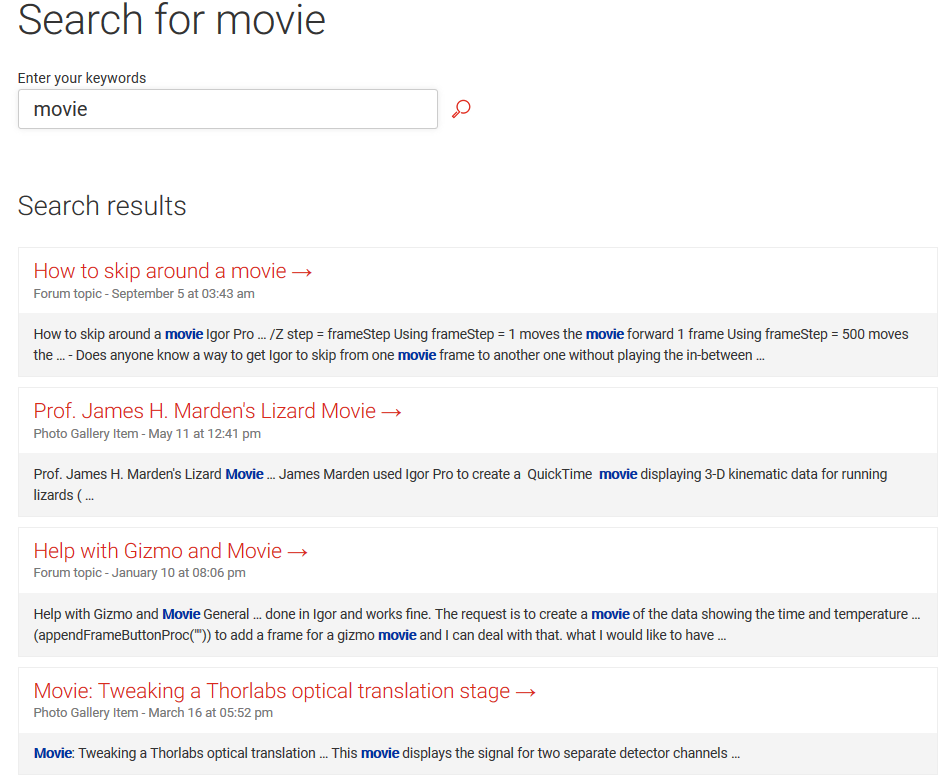Click the 'Search results' heading
Screen dimensions: 952x775
coord(102,206)
